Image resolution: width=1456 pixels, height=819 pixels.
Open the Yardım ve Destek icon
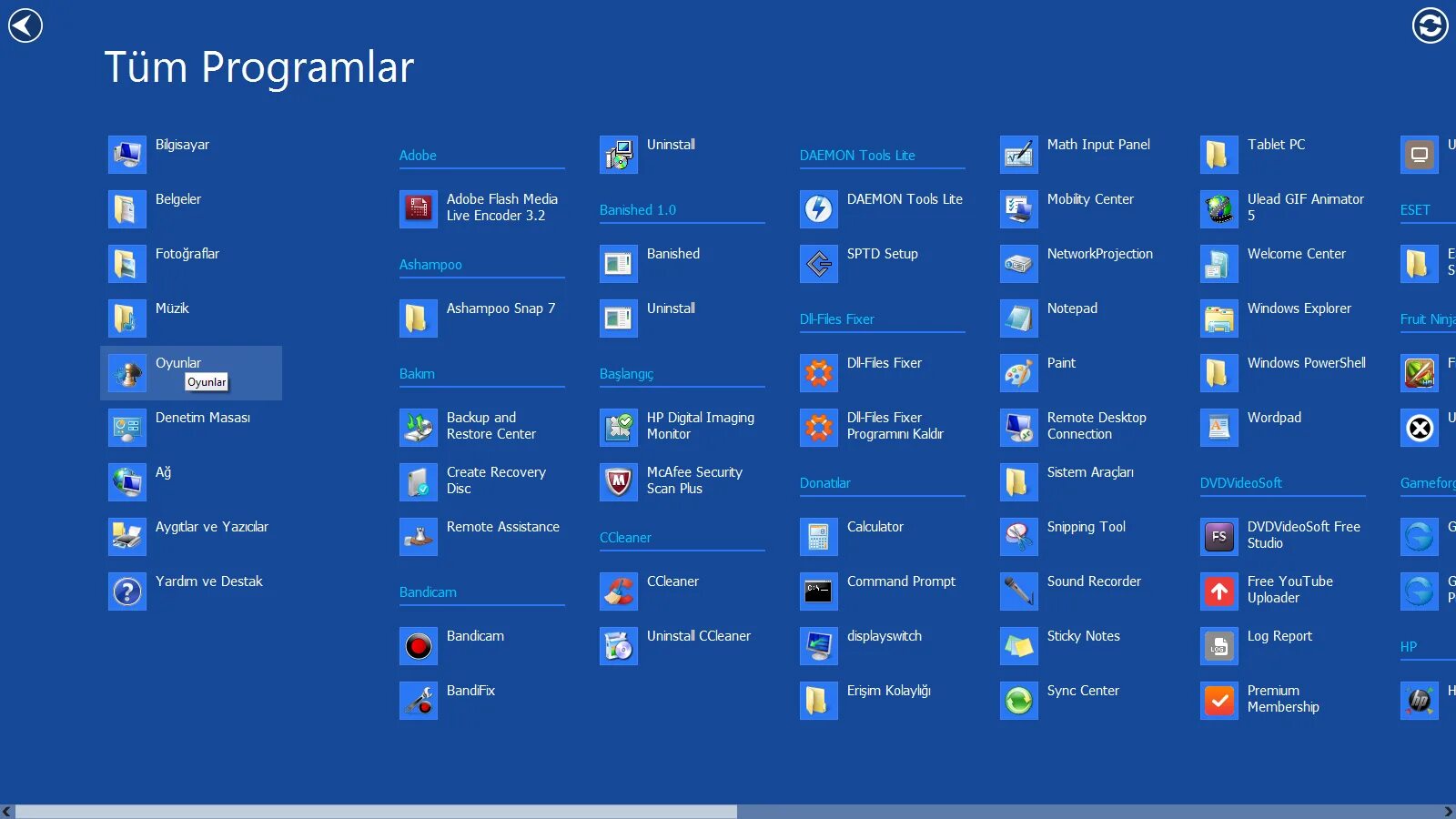pyautogui.click(x=127, y=591)
